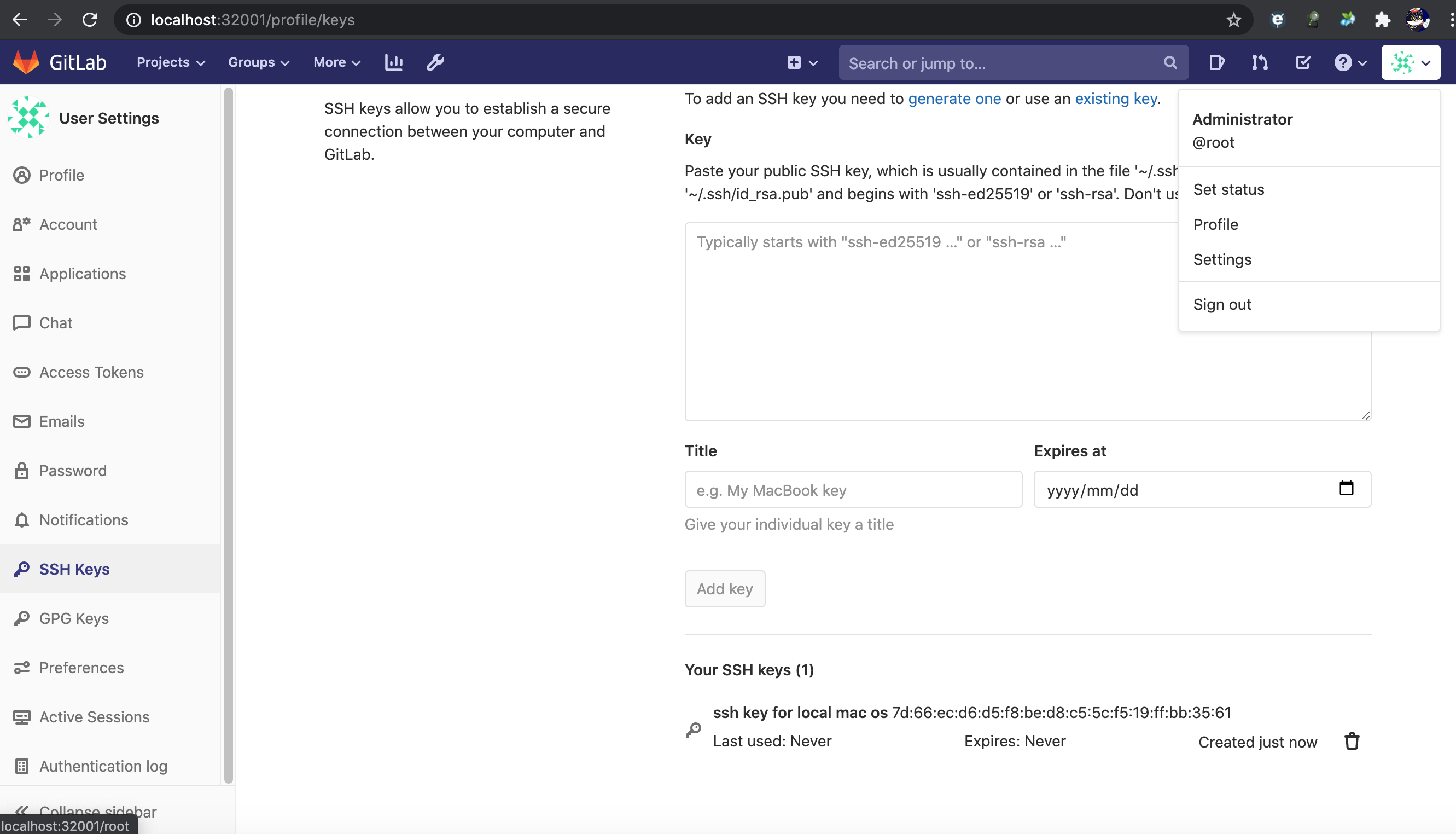Open the To-Do list icon
The image size is (1456, 834).
(x=1303, y=62)
